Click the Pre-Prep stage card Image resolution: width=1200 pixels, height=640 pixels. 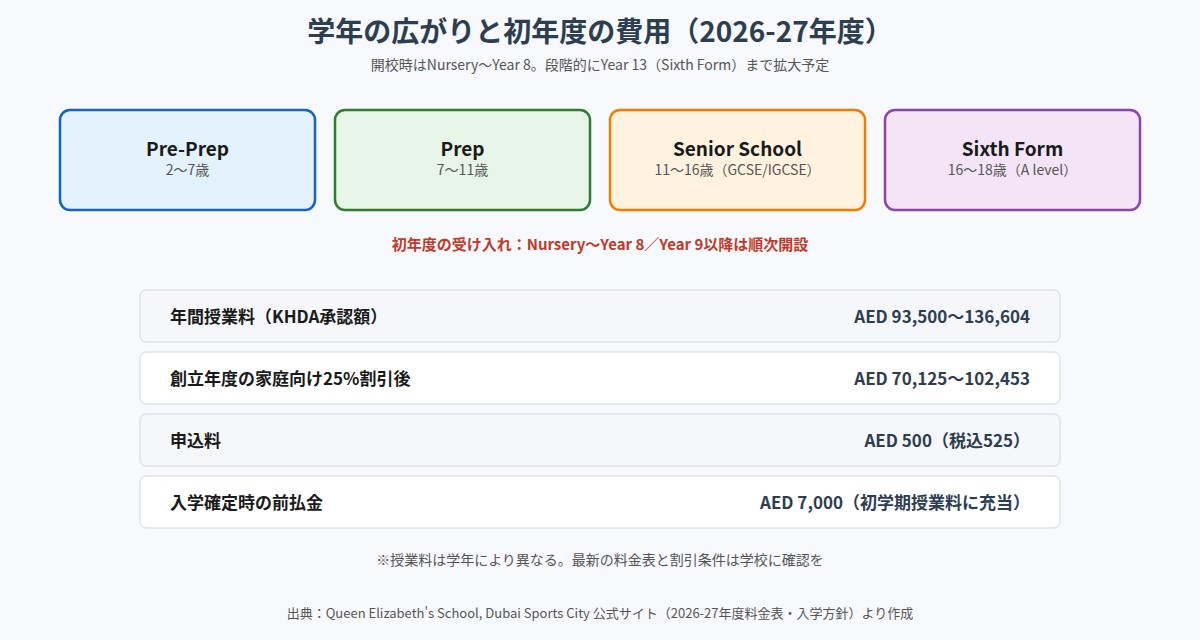pyautogui.click(x=187, y=160)
